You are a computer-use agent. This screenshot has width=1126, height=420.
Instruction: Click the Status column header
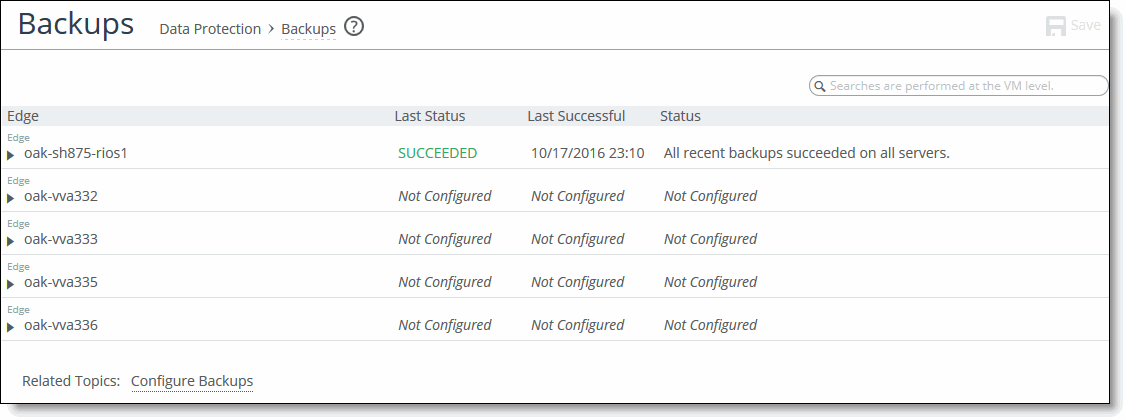(x=680, y=116)
